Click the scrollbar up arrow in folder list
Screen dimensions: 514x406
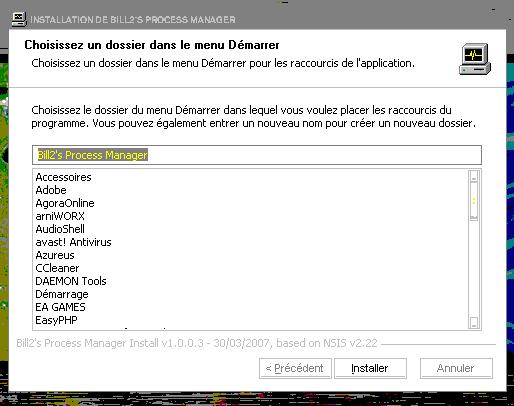coord(474,177)
